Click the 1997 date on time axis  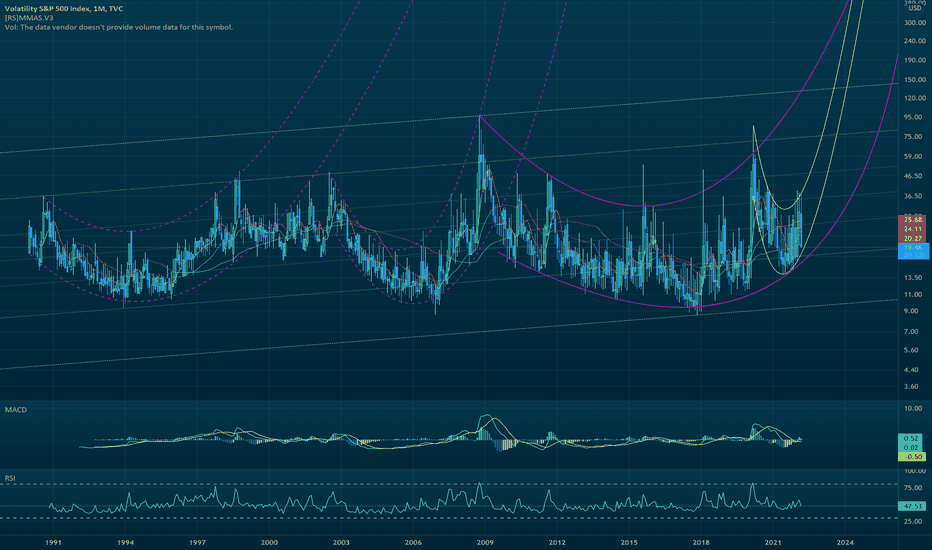197,542
